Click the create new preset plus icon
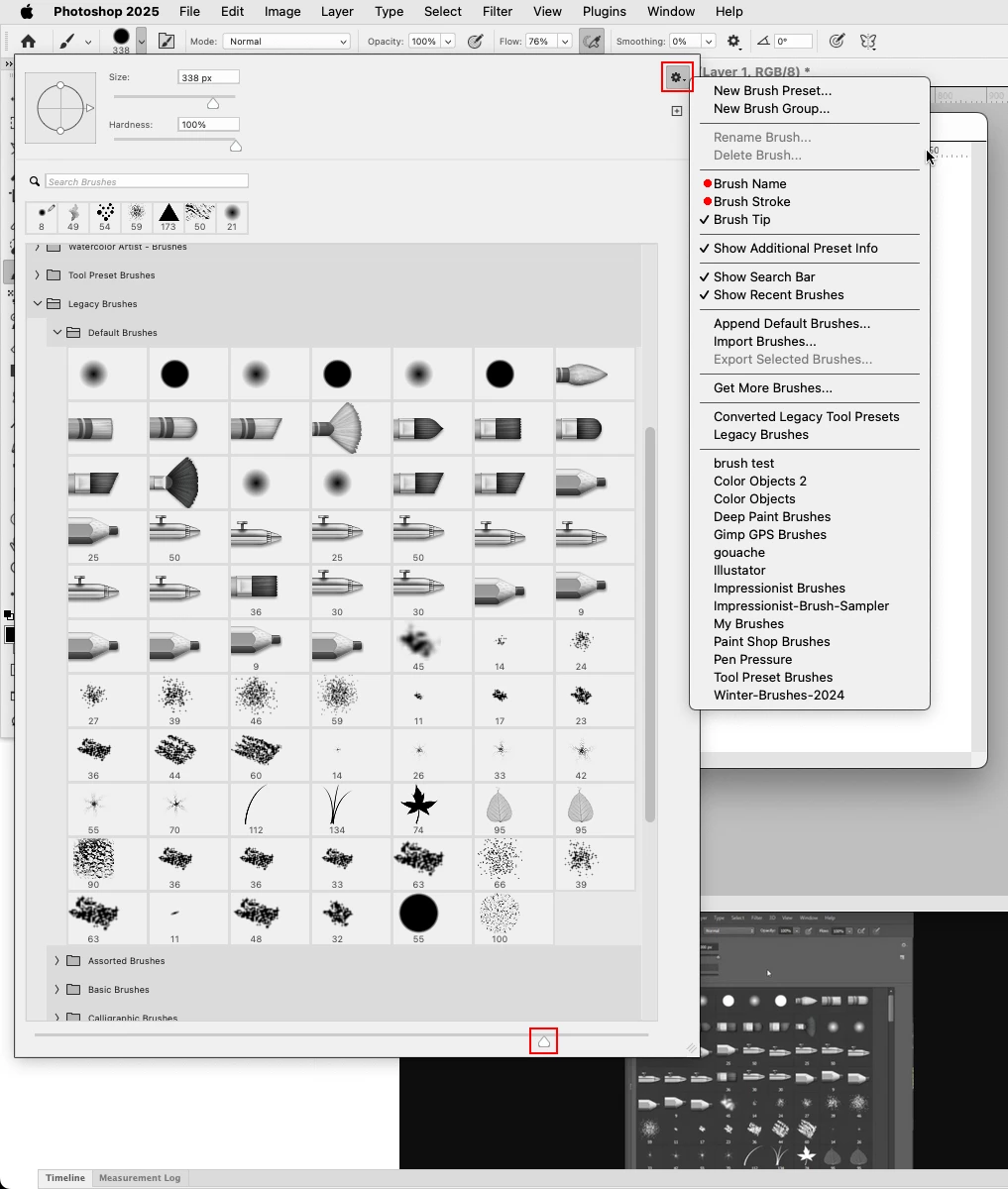Image resolution: width=1008 pixels, height=1189 pixels. click(677, 111)
